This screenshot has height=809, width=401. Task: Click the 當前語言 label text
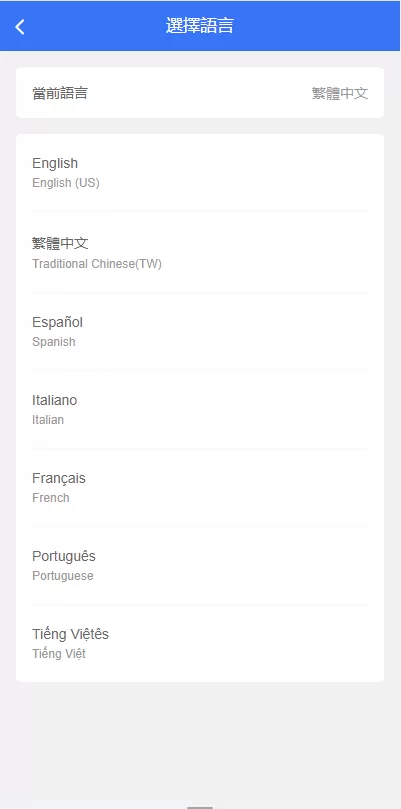(60, 93)
